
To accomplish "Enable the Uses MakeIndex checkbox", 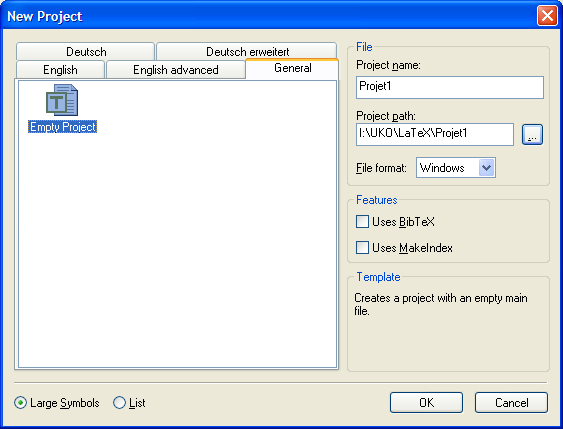I will pos(362,248).
